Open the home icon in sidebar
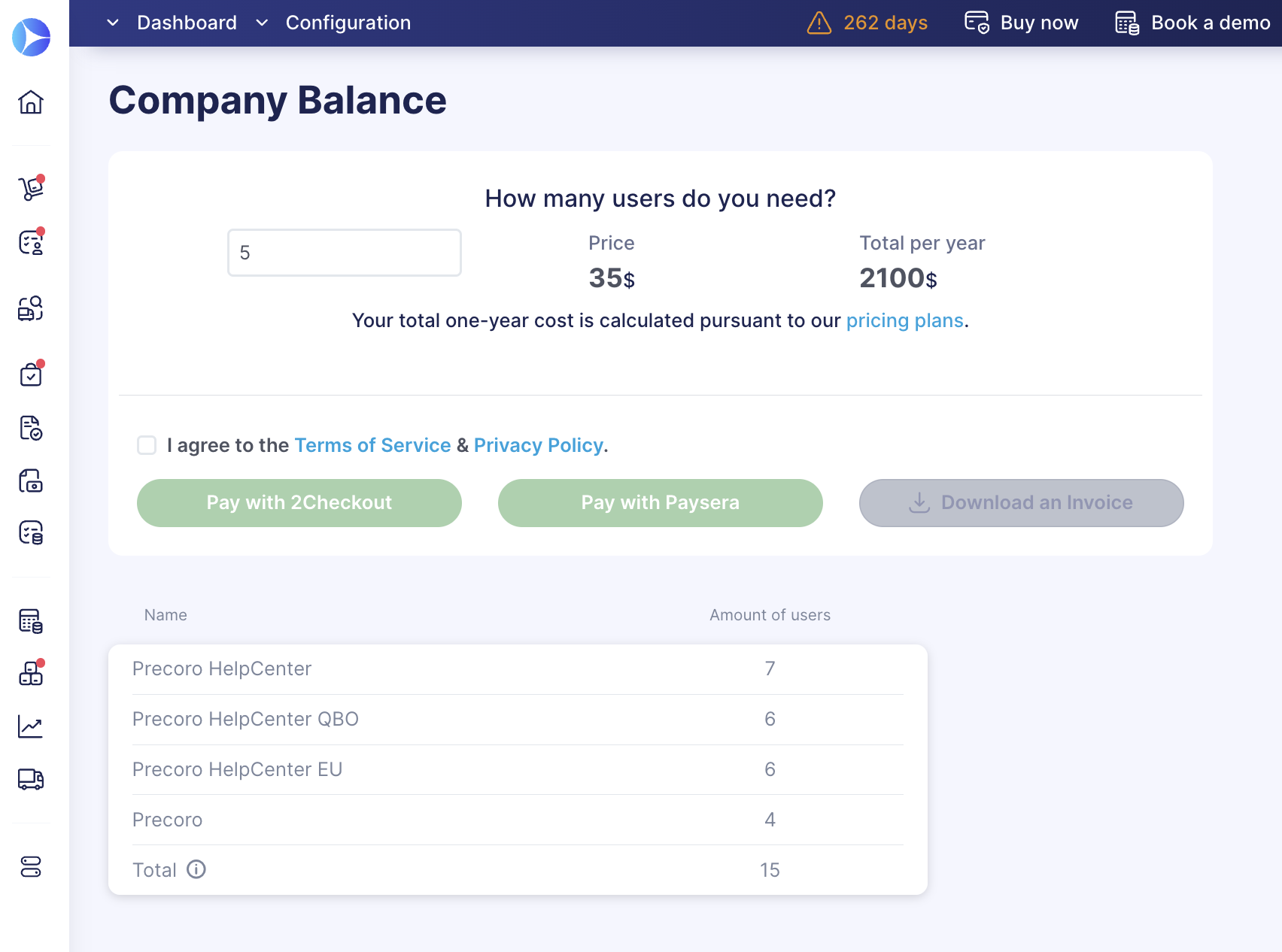 click(x=31, y=102)
